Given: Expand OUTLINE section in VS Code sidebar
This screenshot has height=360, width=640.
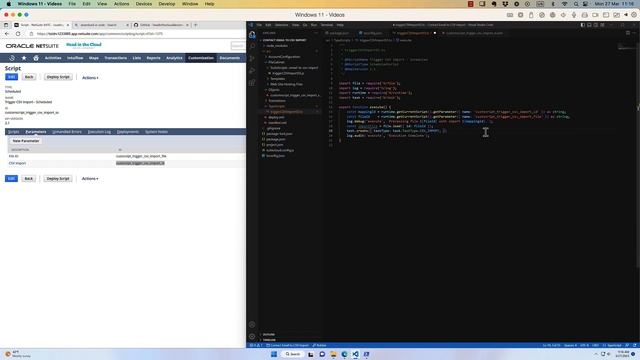Looking at the screenshot, I should pos(269,335).
